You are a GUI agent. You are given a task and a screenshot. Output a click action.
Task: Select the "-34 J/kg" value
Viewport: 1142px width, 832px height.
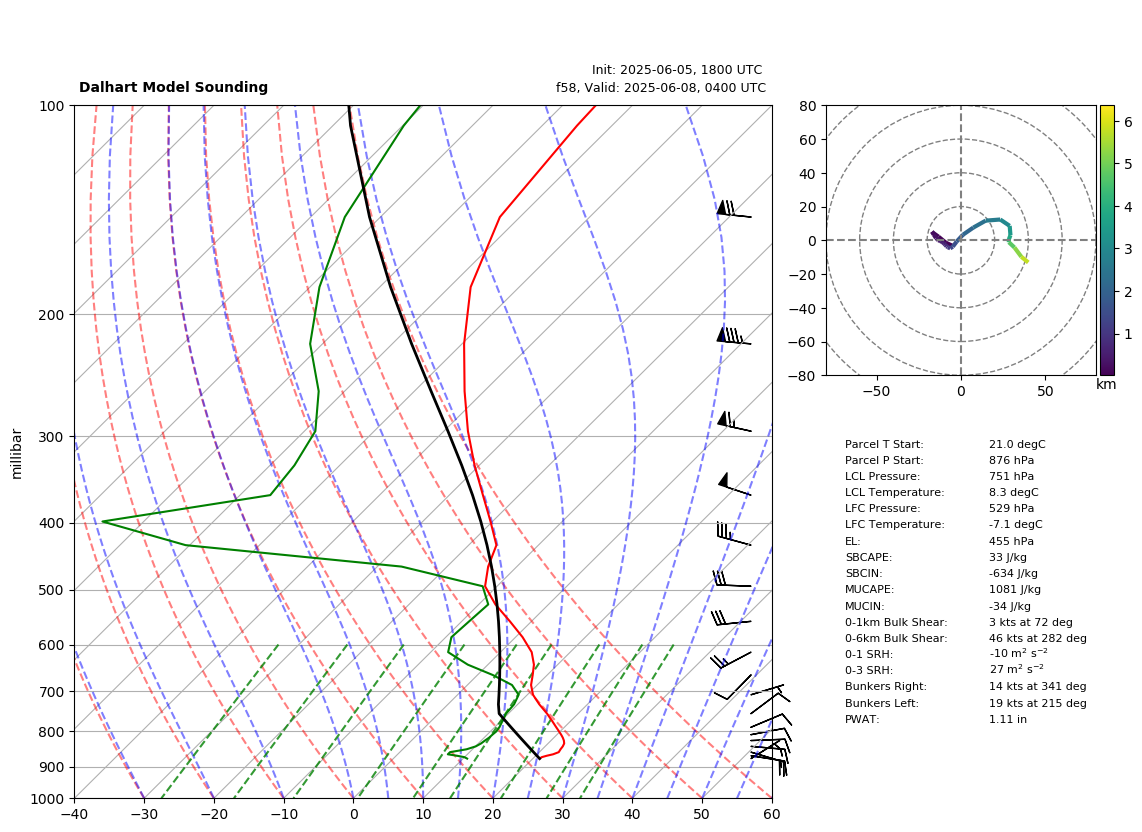pyautogui.click(x=1010, y=606)
